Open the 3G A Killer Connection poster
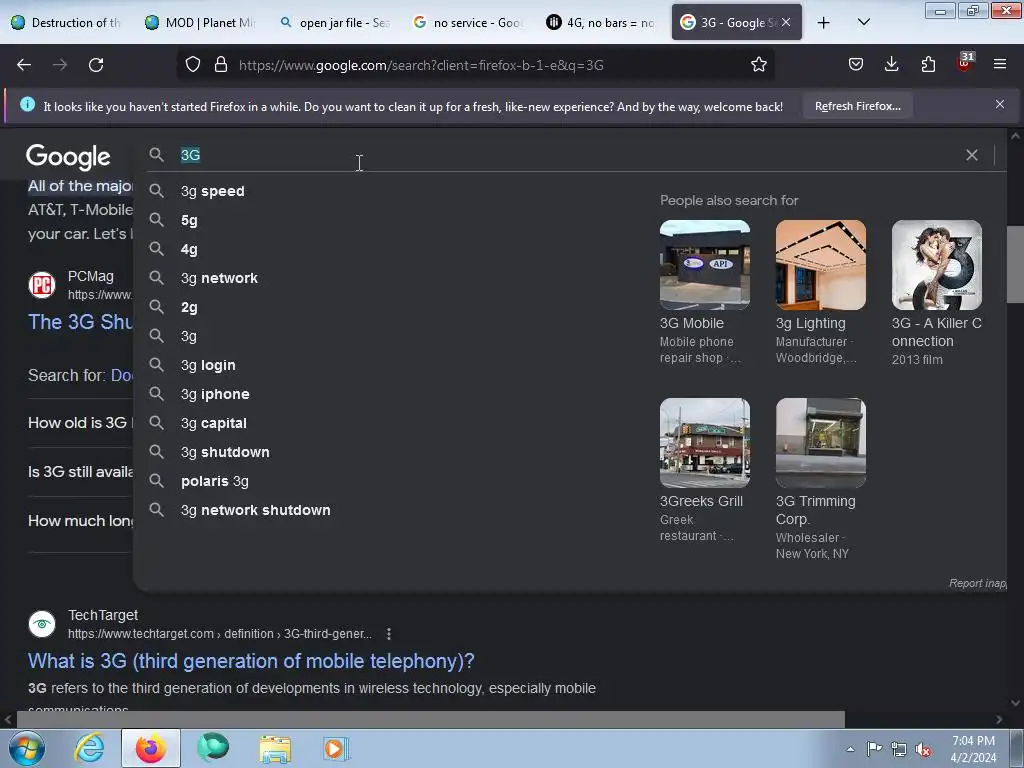The height and width of the screenshot is (768, 1024). (x=936, y=265)
